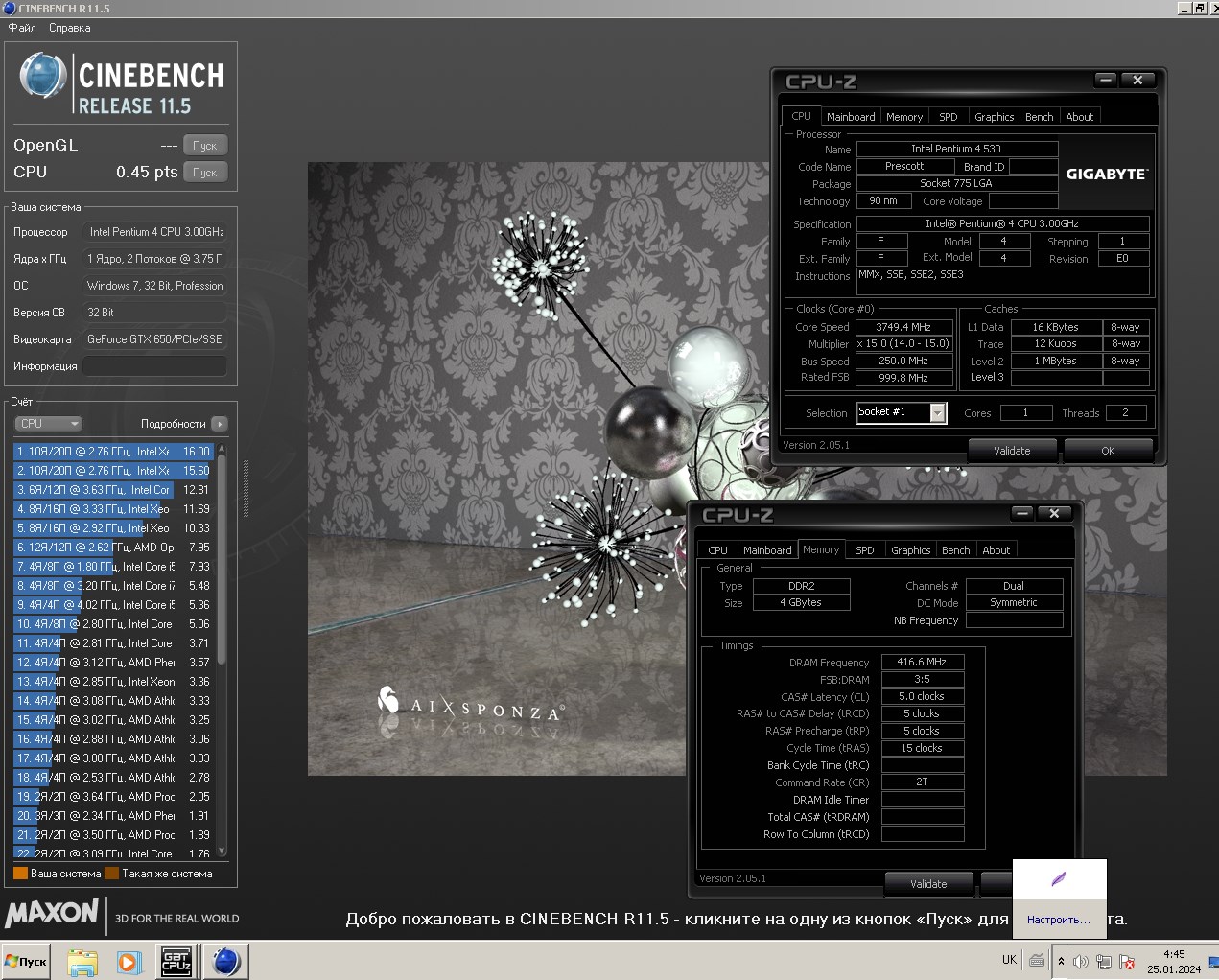Switch to CPU tab in lower CPU-Z
1219x980 pixels.
(718, 550)
